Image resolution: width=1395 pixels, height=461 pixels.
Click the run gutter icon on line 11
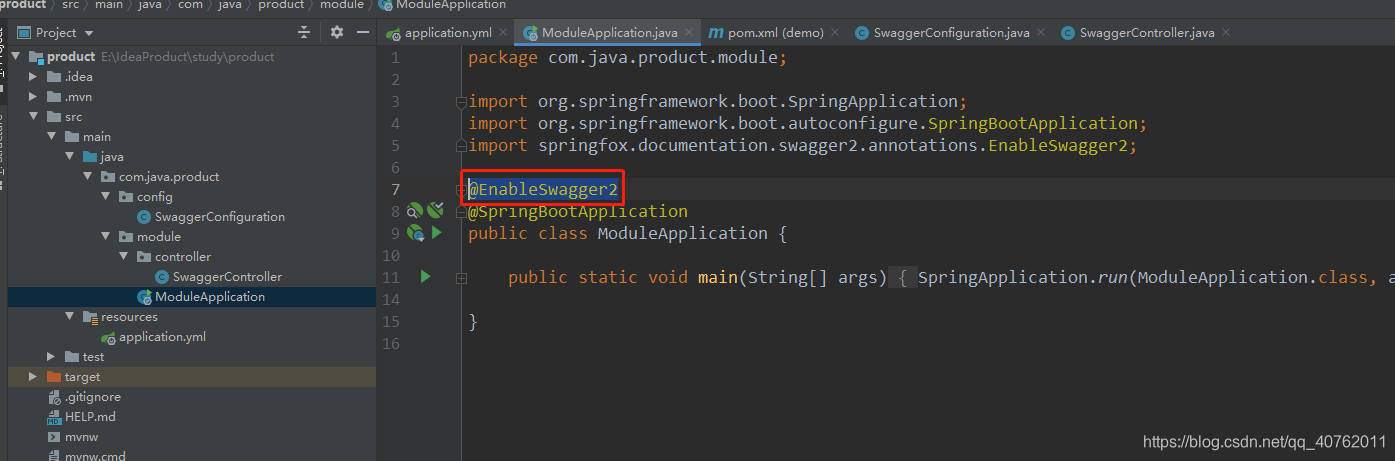425,277
